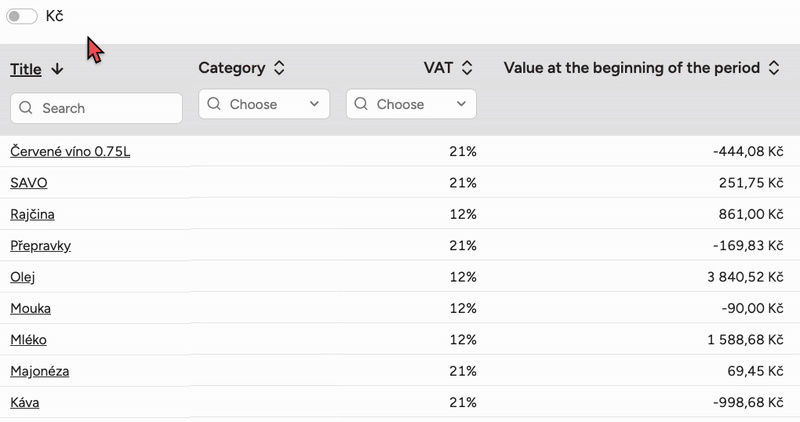Image resolution: width=800 pixels, height=422 pixels.
Task: Expand the Category Choose dropdown
Action: pos(314,104)
